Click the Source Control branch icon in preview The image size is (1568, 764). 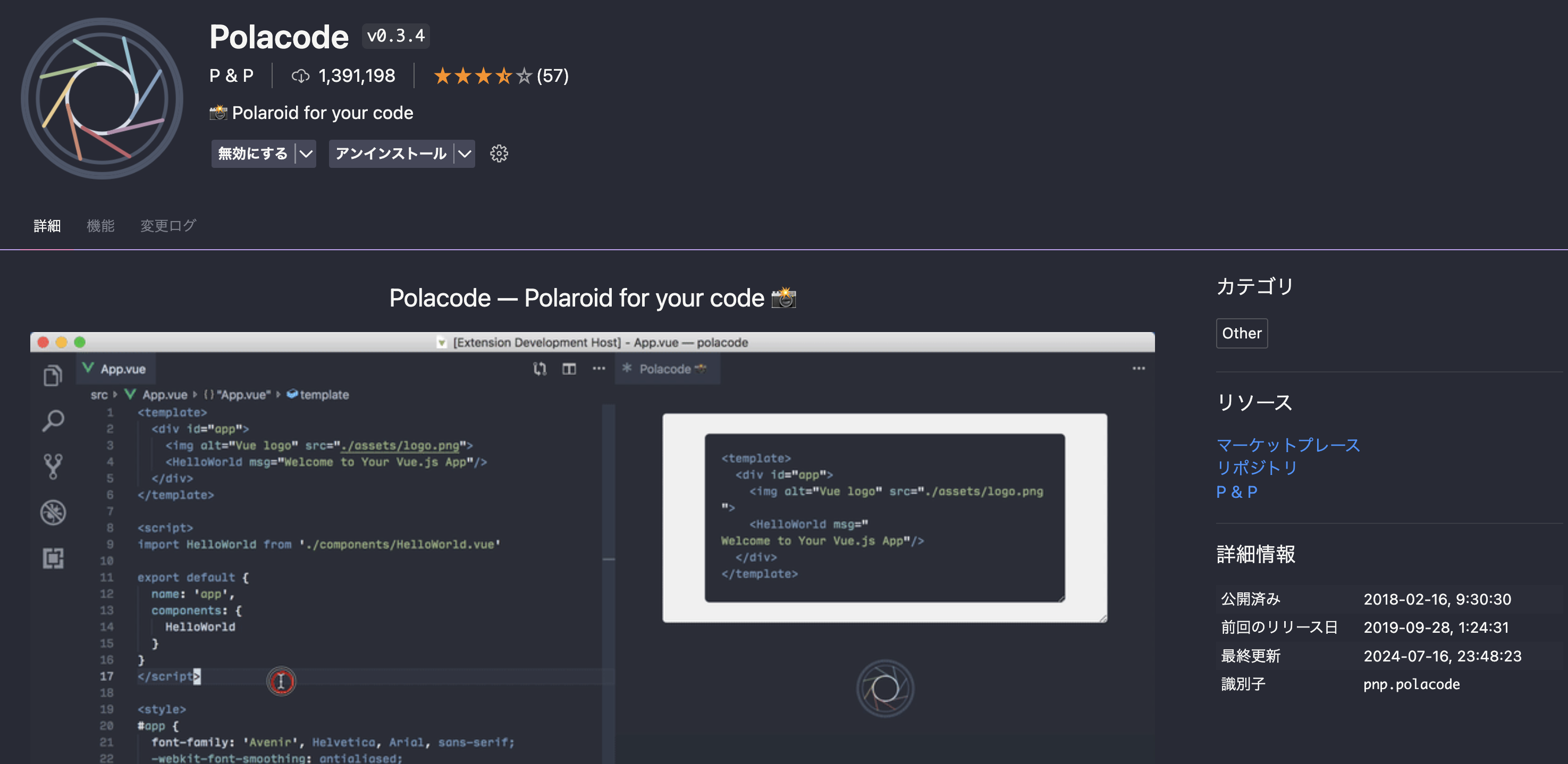53,466
